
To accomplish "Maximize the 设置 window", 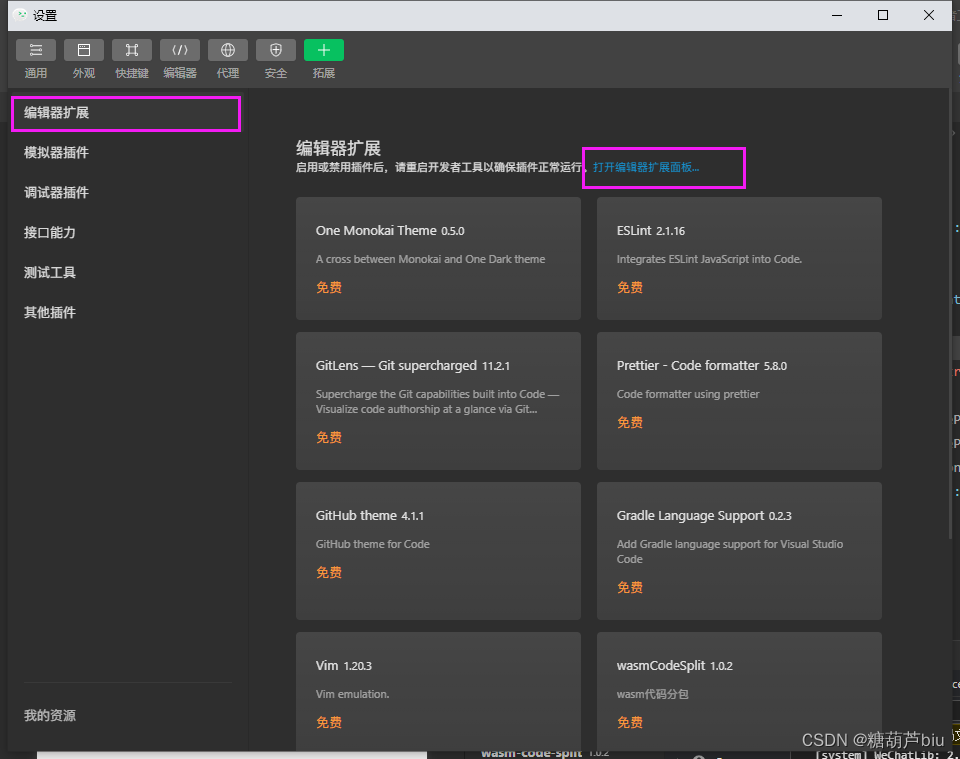I will pos(883,15).
